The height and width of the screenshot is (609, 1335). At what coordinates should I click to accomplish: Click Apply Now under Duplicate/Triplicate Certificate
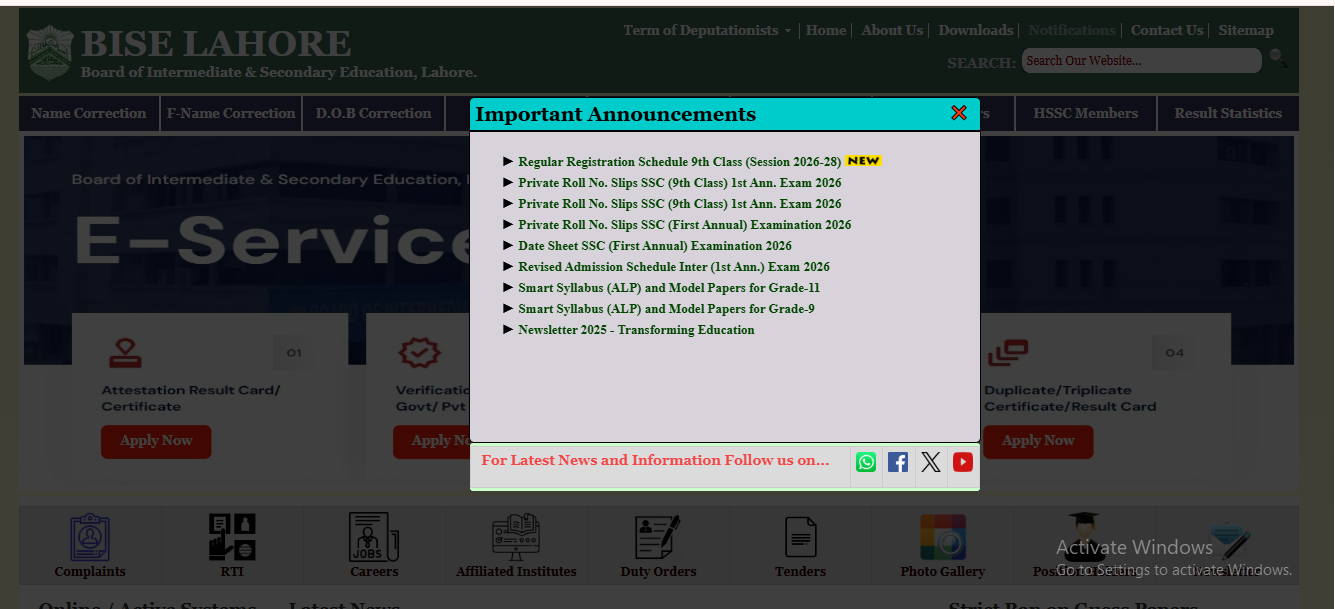(1038, 441)
